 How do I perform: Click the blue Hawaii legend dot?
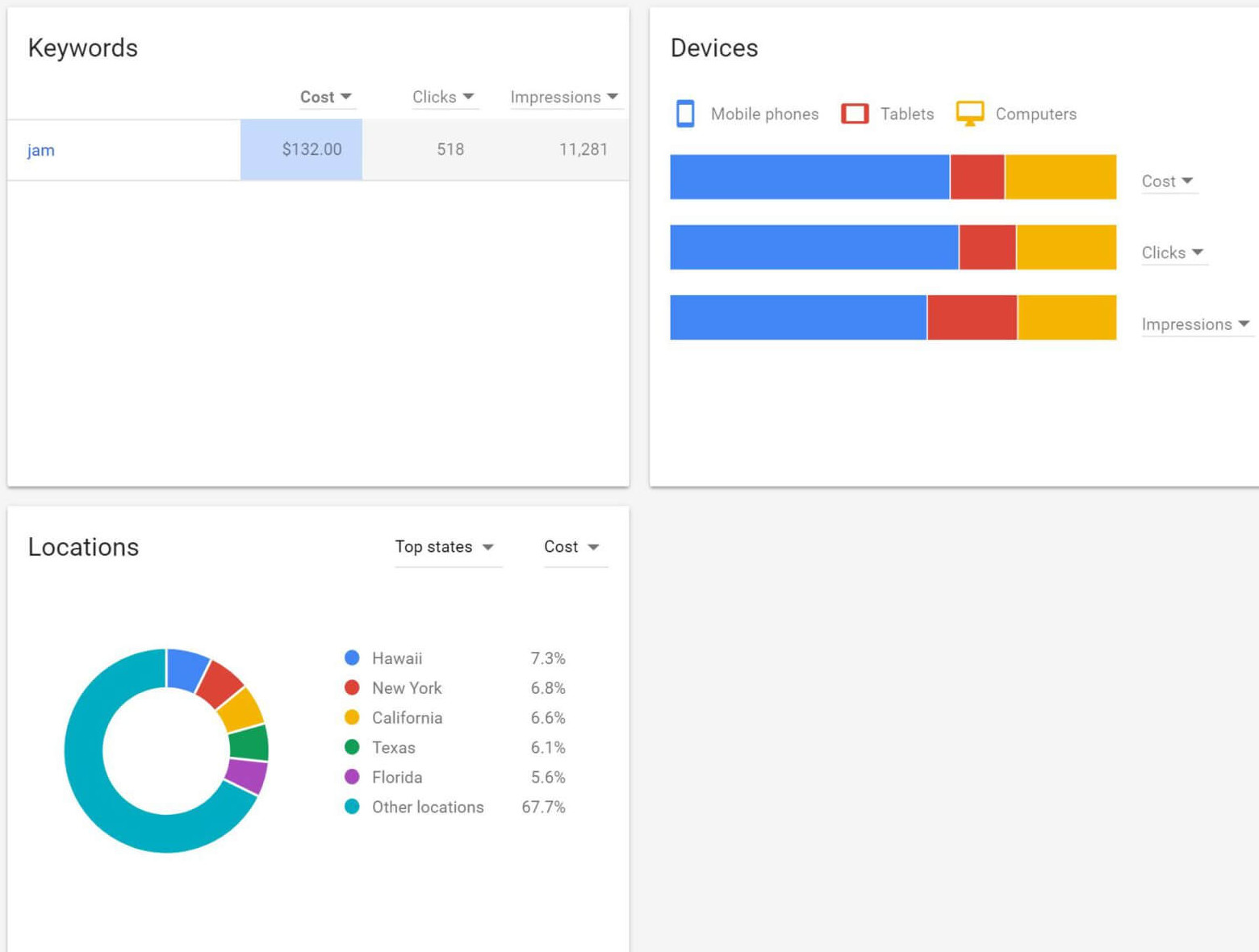[352, 658]
